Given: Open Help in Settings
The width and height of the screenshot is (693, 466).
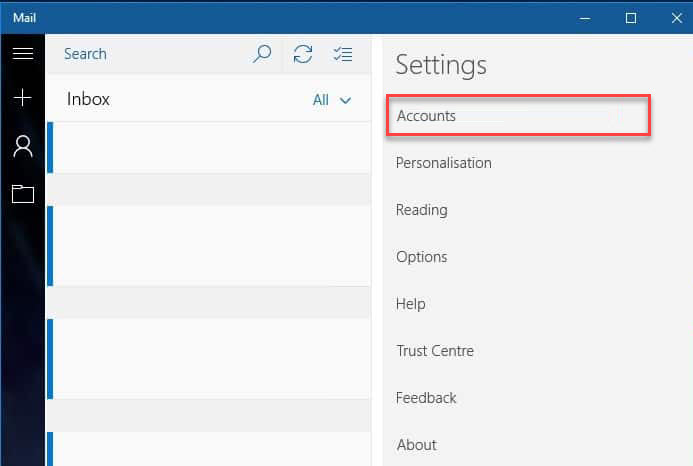Looking at the screenshot, I should click(411, 304).
